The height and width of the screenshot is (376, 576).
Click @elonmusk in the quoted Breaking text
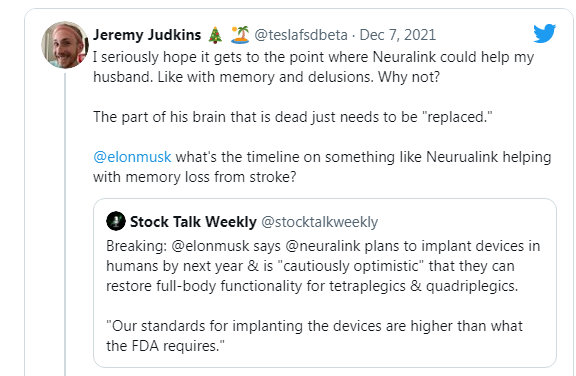[x=210, y=246]
